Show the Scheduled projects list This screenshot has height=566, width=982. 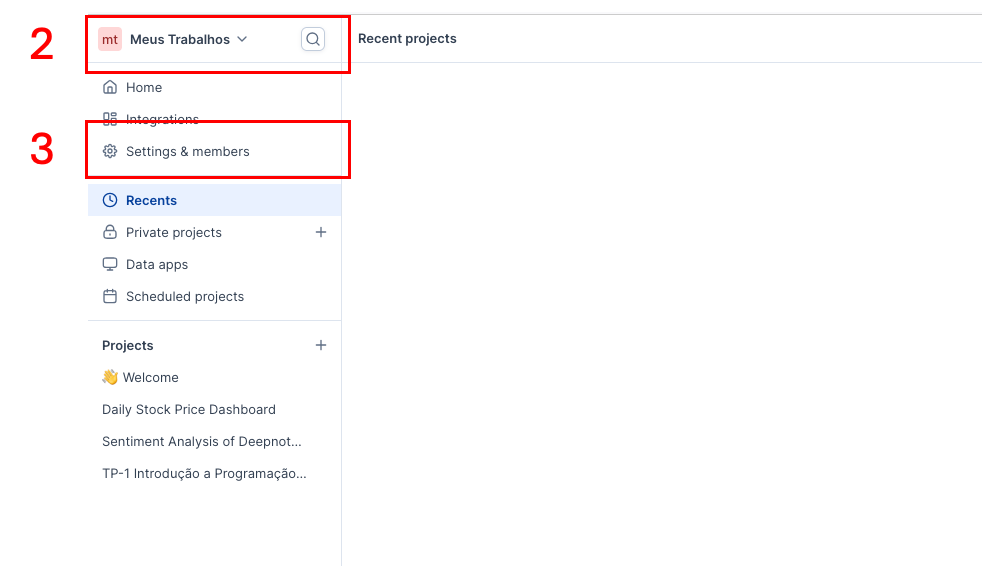(185, 296)
